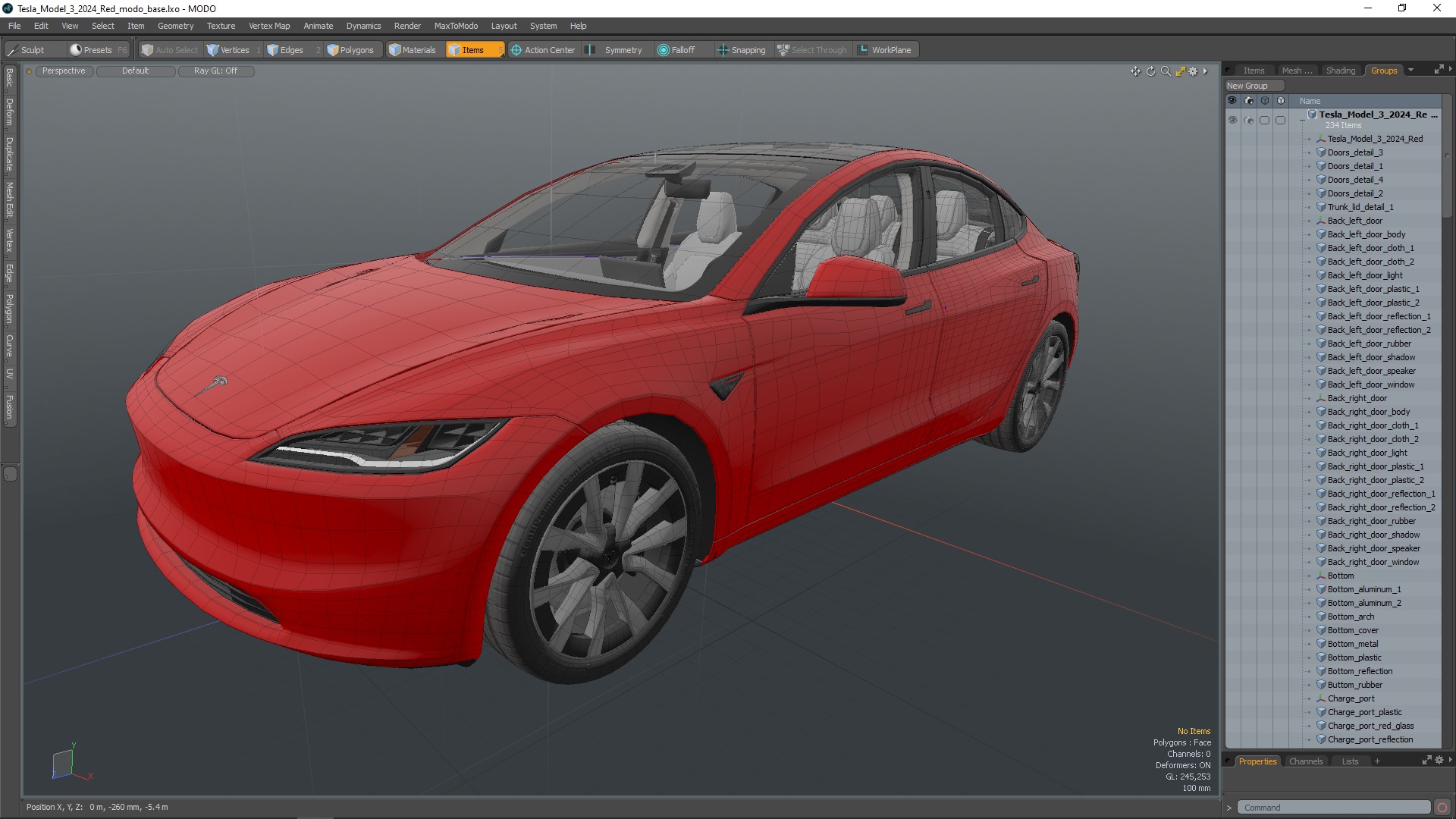1456x819 pixels.
Task: Open the Groups panel tab dropdown arrow
Action: point(1411,71)
